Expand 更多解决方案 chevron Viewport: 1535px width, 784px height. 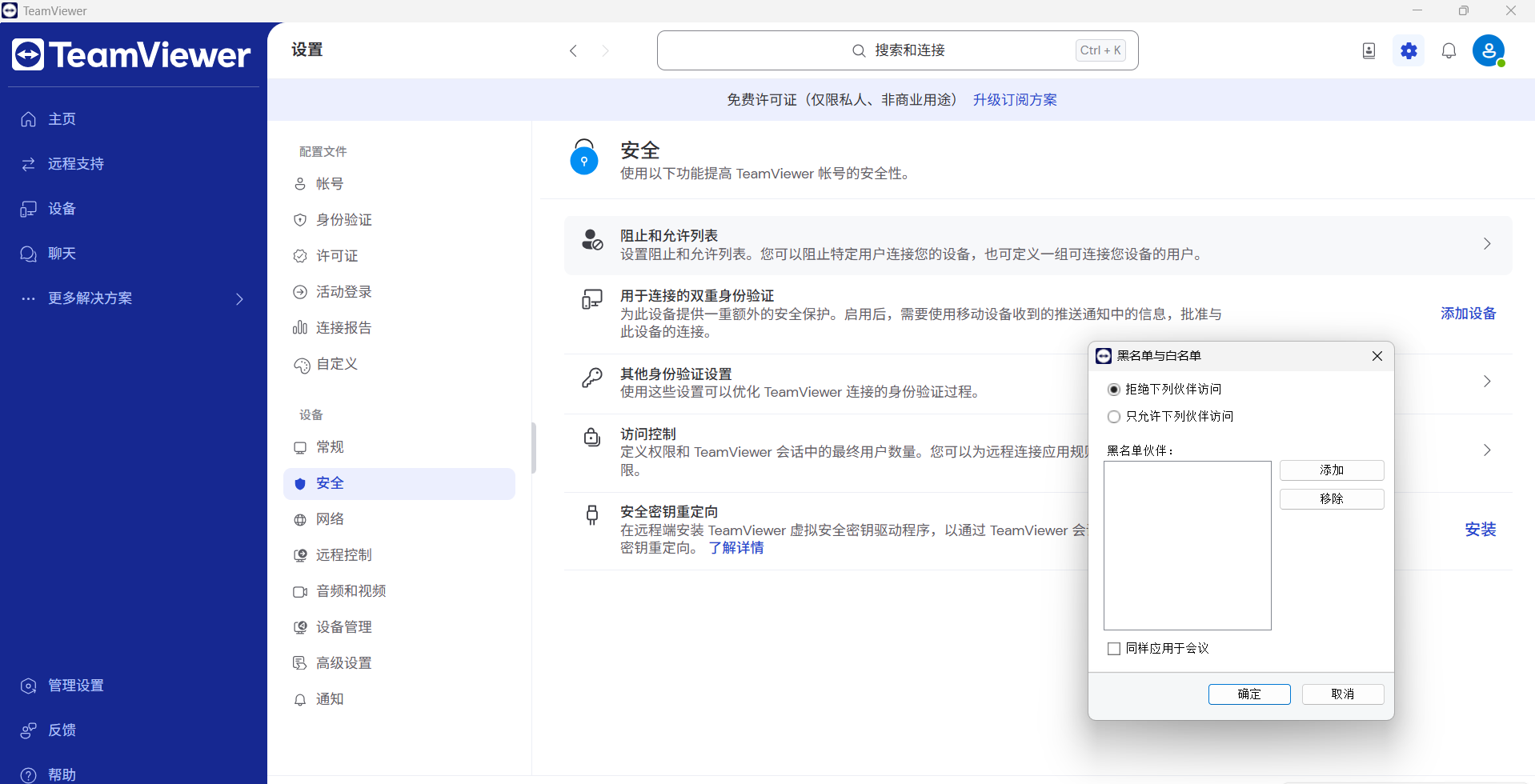tap(239, 298)
